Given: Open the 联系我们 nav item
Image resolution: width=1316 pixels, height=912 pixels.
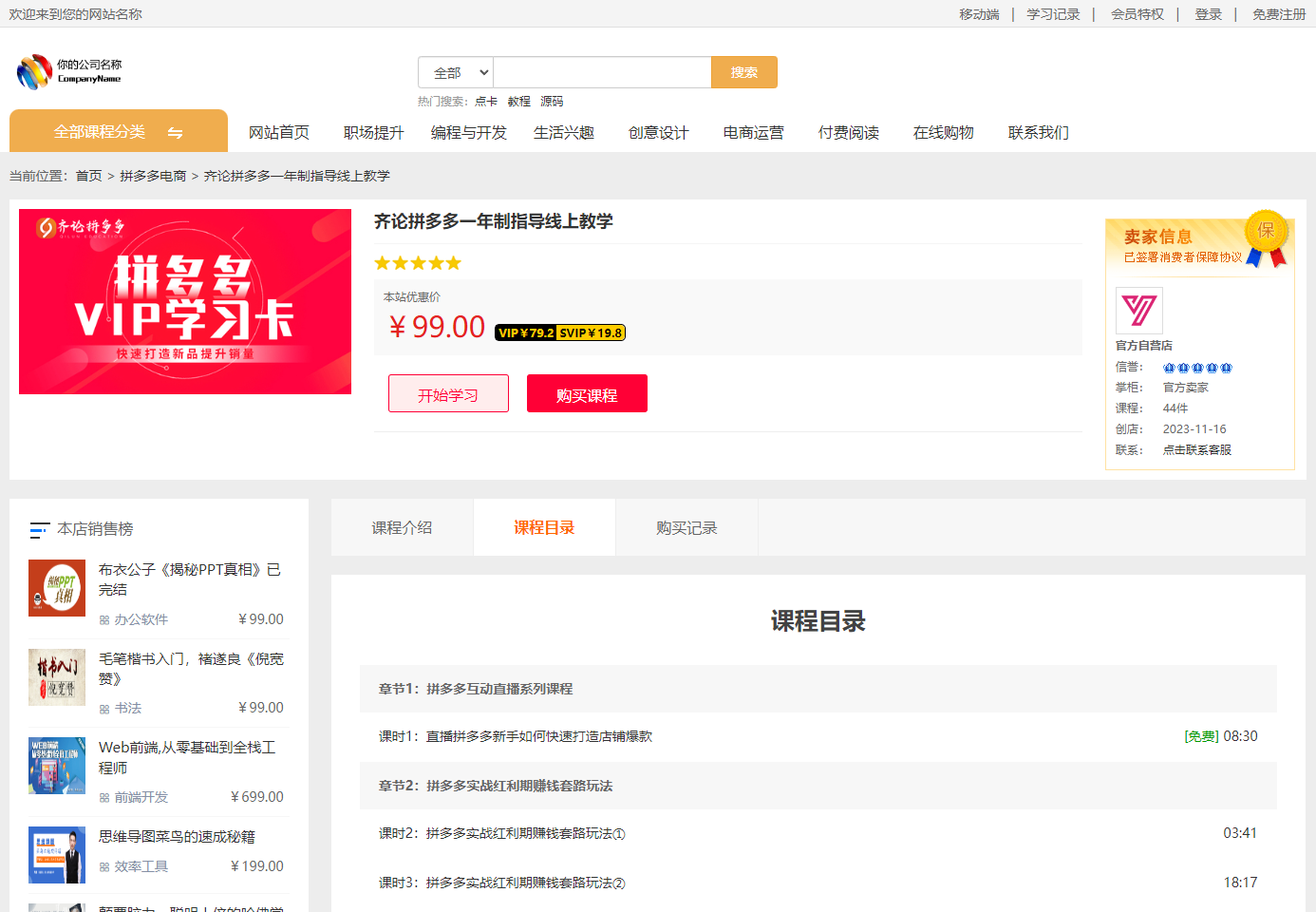Looking at the screenshot, I should 1039,132.
